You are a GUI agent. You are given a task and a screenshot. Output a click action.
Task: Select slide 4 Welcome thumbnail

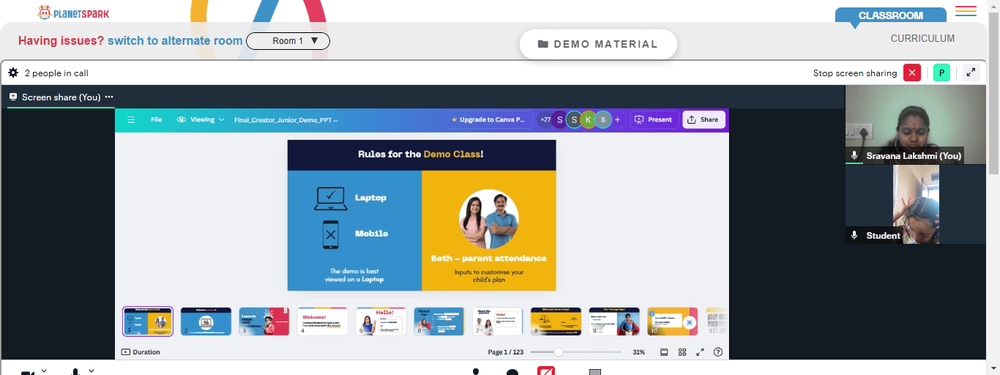click(x=322, y=321)
